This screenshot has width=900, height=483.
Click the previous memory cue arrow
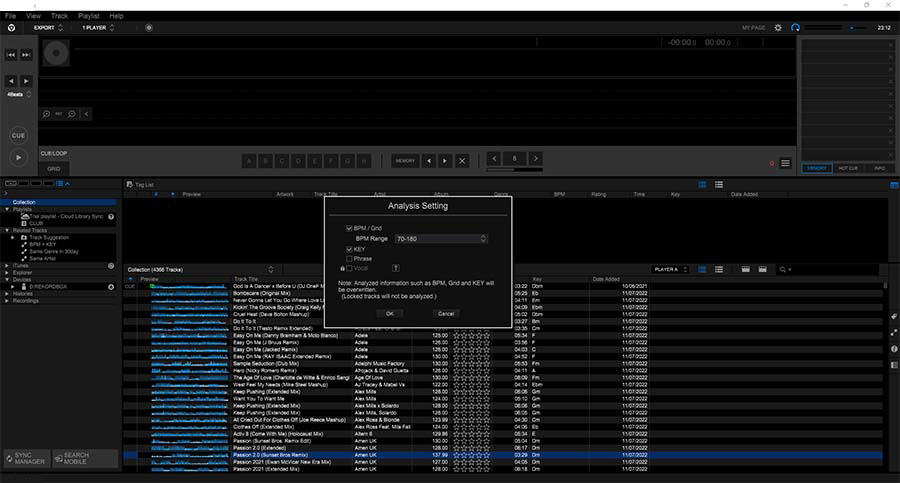click(x=429, y=161)
